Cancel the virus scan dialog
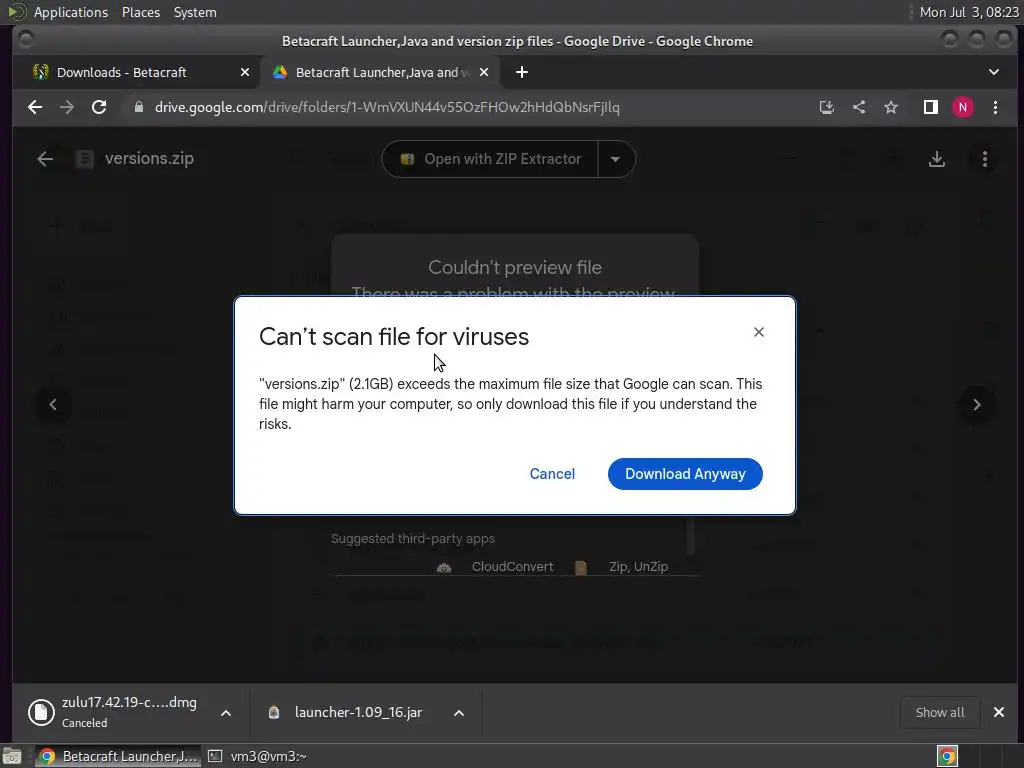The height and width of the screenshot is (768, 1024). click(552, 474)
